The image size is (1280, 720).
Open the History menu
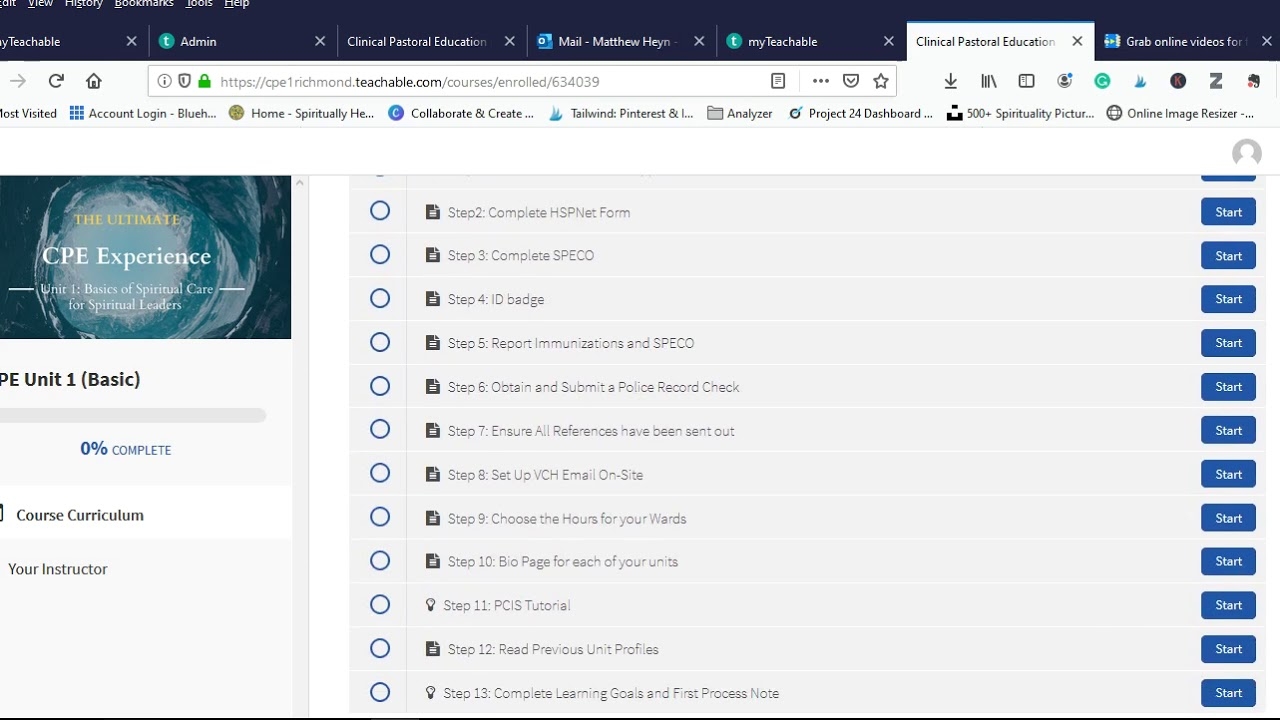tap(84, 4)
